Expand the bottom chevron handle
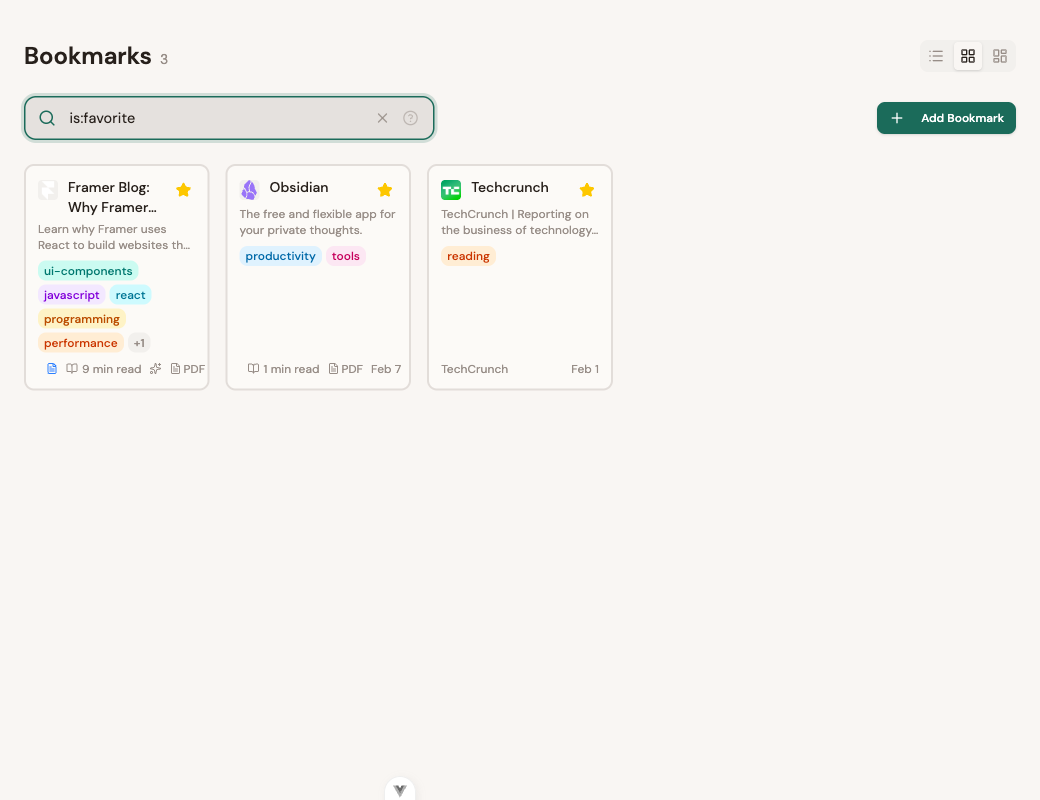 tap(400, 790)
